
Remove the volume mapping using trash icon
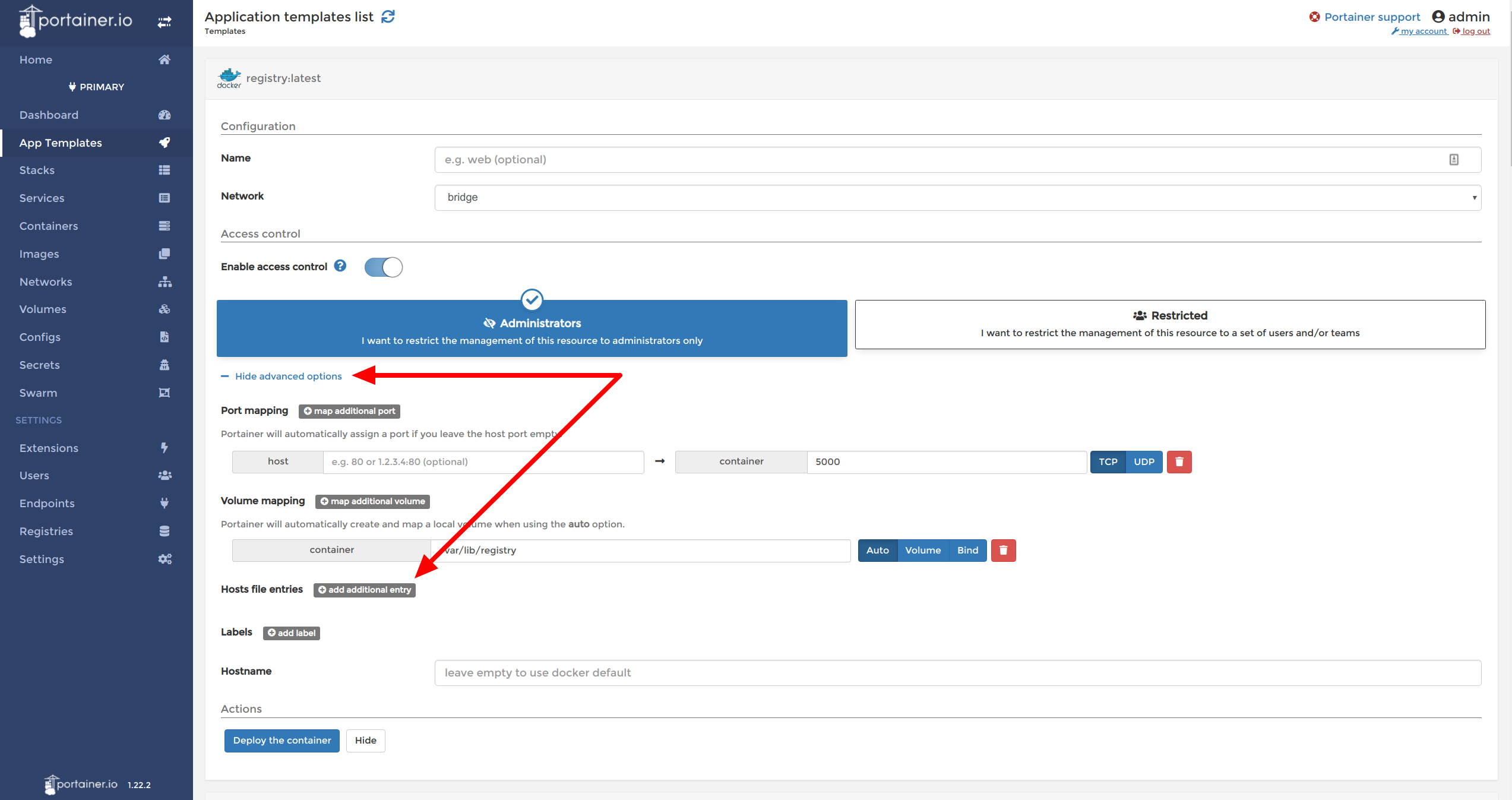[x=1003, y=550]
